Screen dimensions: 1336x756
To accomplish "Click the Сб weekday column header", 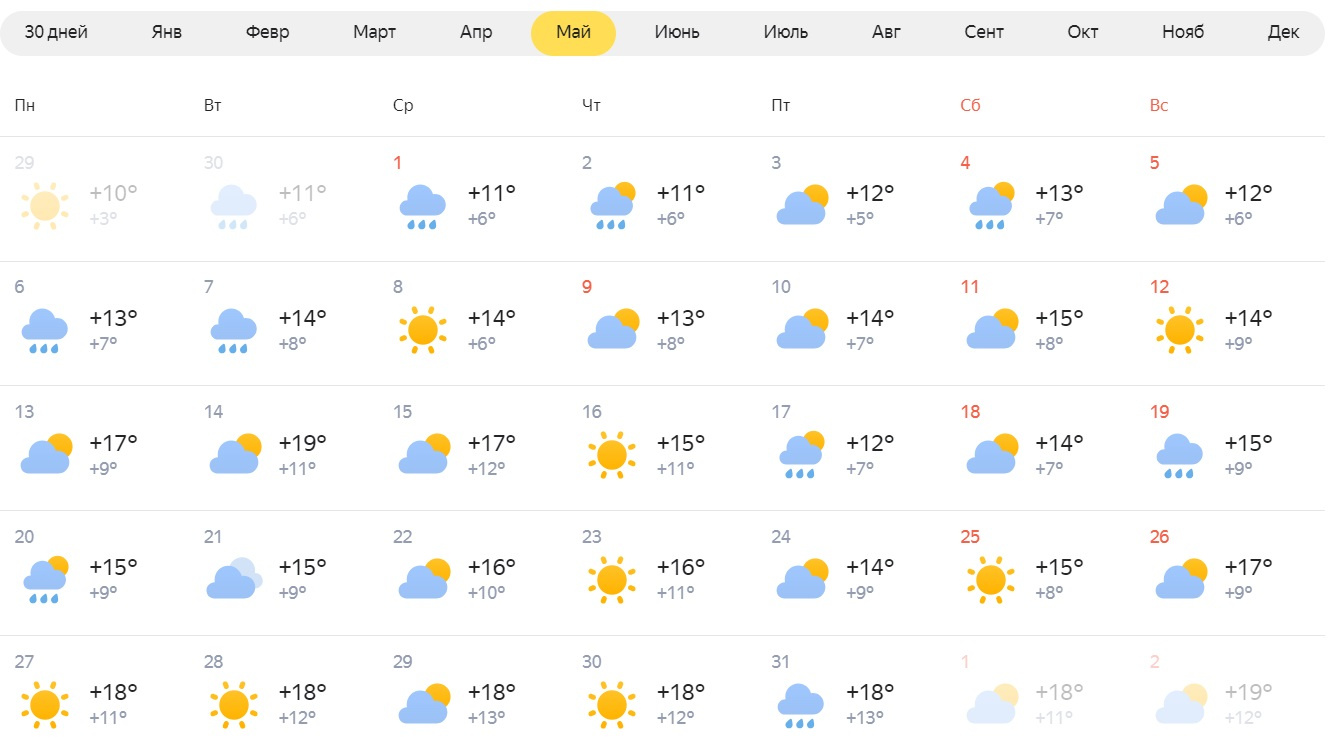I will click(x=970, y=105).
